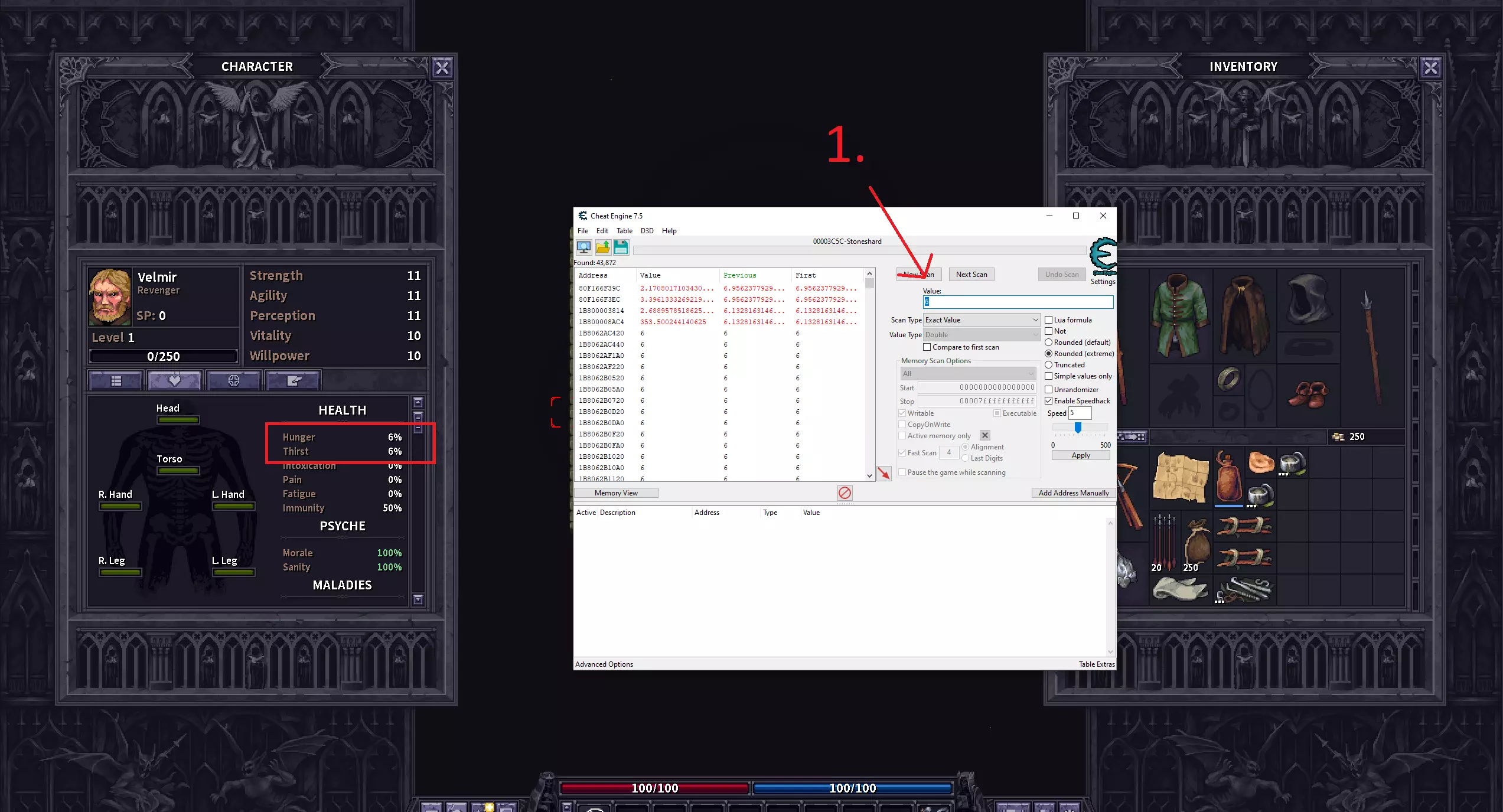1503x812 pixels.
Task: Click the open process computer icon
Action: pyautogui.click(x=583, y=247)
